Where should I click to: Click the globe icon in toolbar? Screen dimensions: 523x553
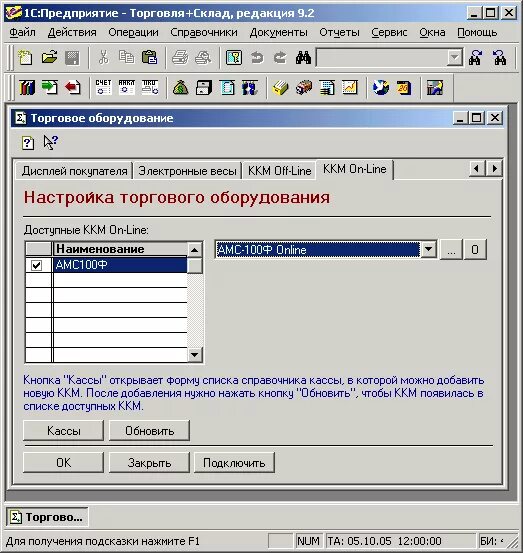coord(381,87)
